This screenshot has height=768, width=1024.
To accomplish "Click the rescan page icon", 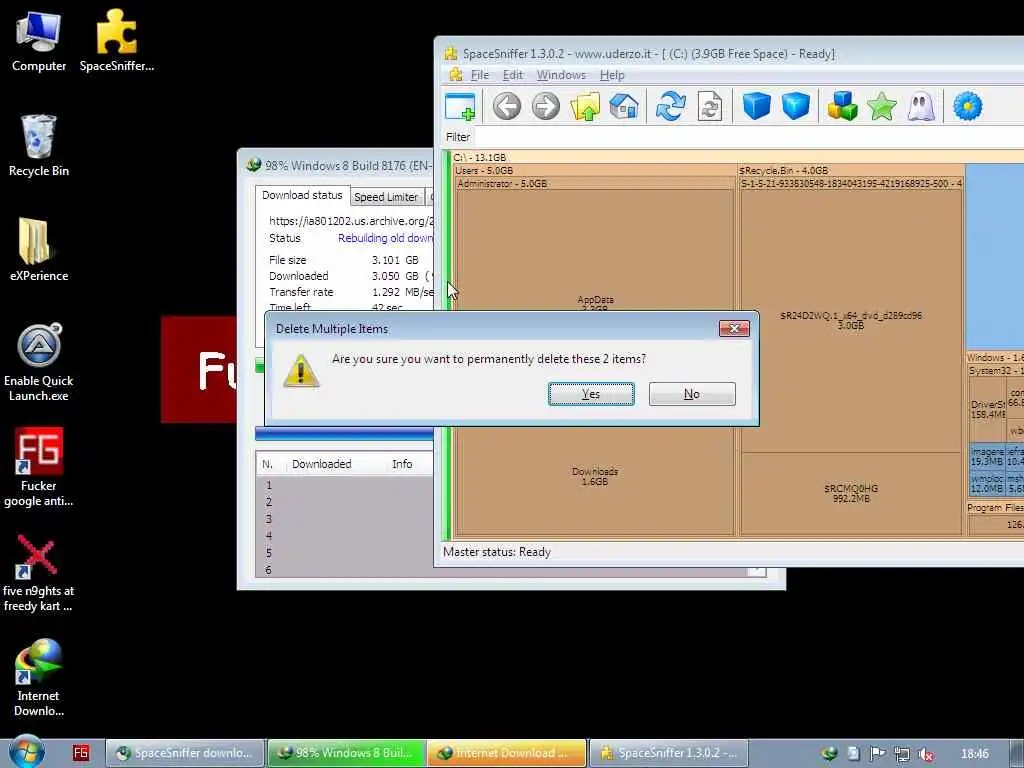I will (x=710, y=106).
